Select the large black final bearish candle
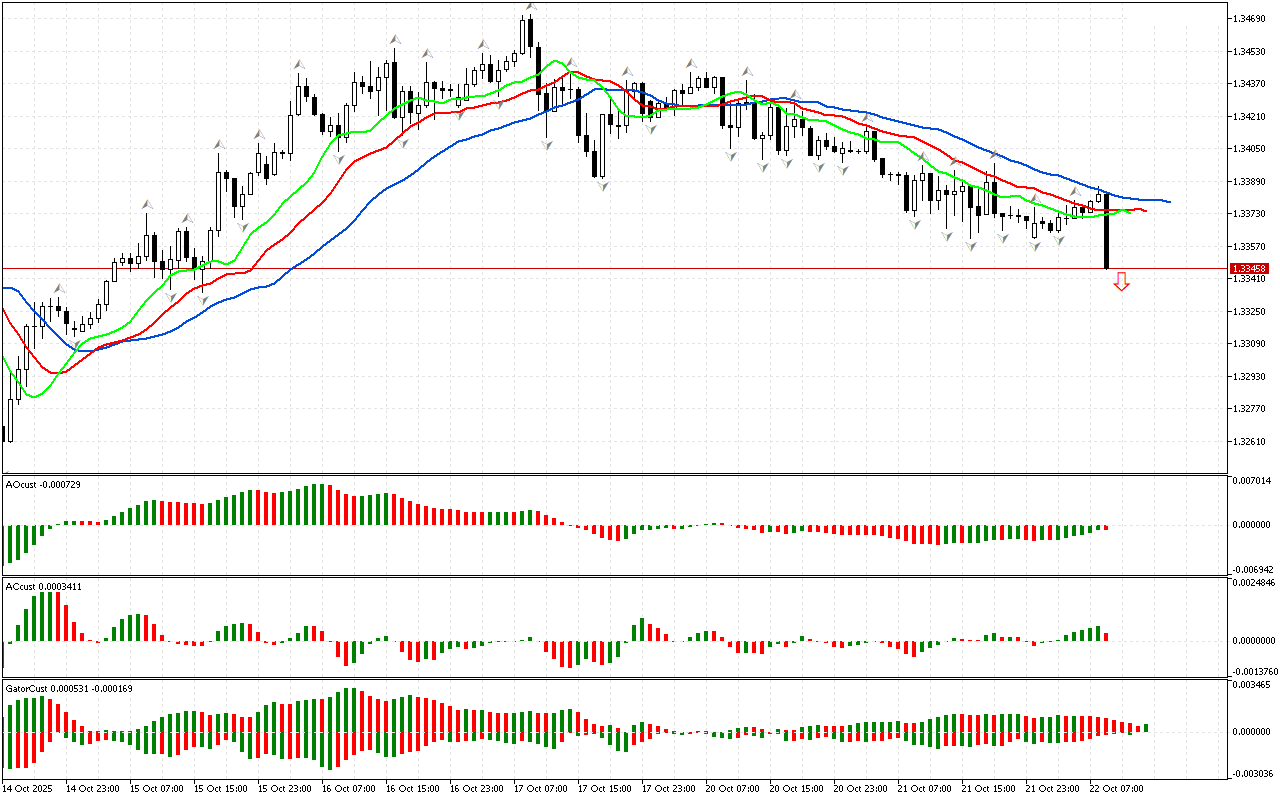The width and height of the screenshot is (1280, 800). click(x=1106, y=230)
